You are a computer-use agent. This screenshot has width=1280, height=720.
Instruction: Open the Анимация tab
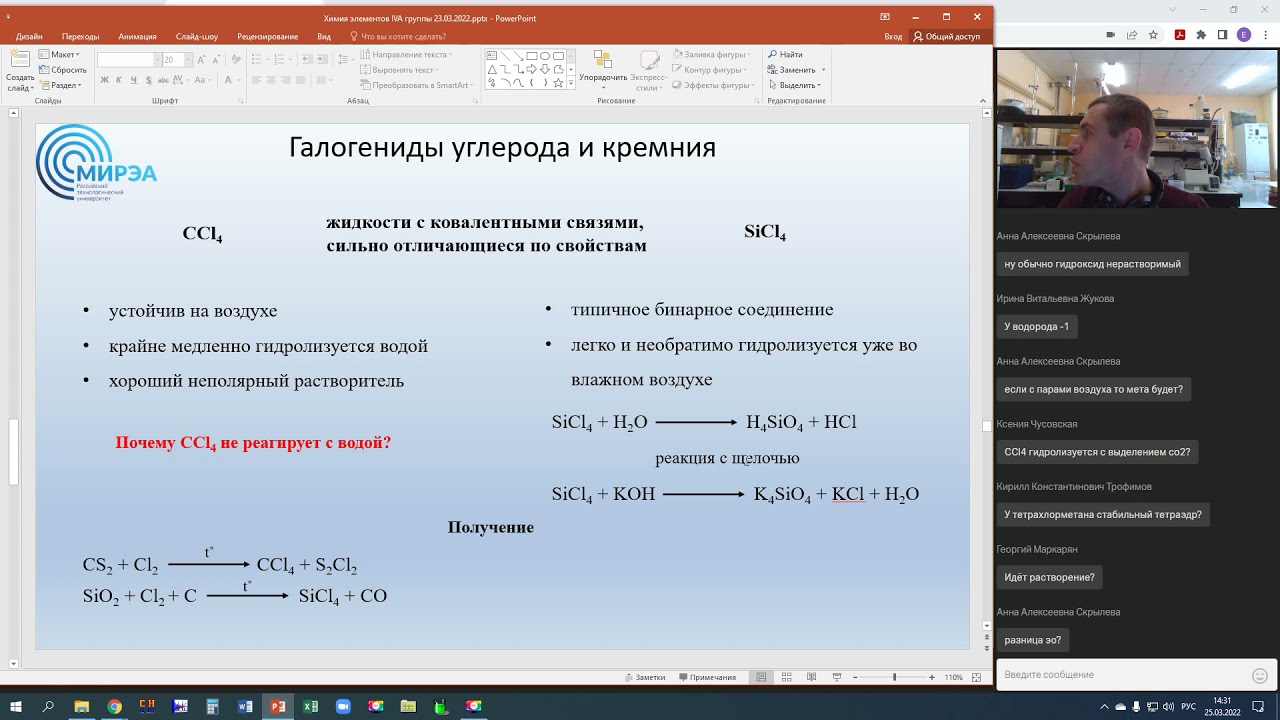click(x=137, y=36)
